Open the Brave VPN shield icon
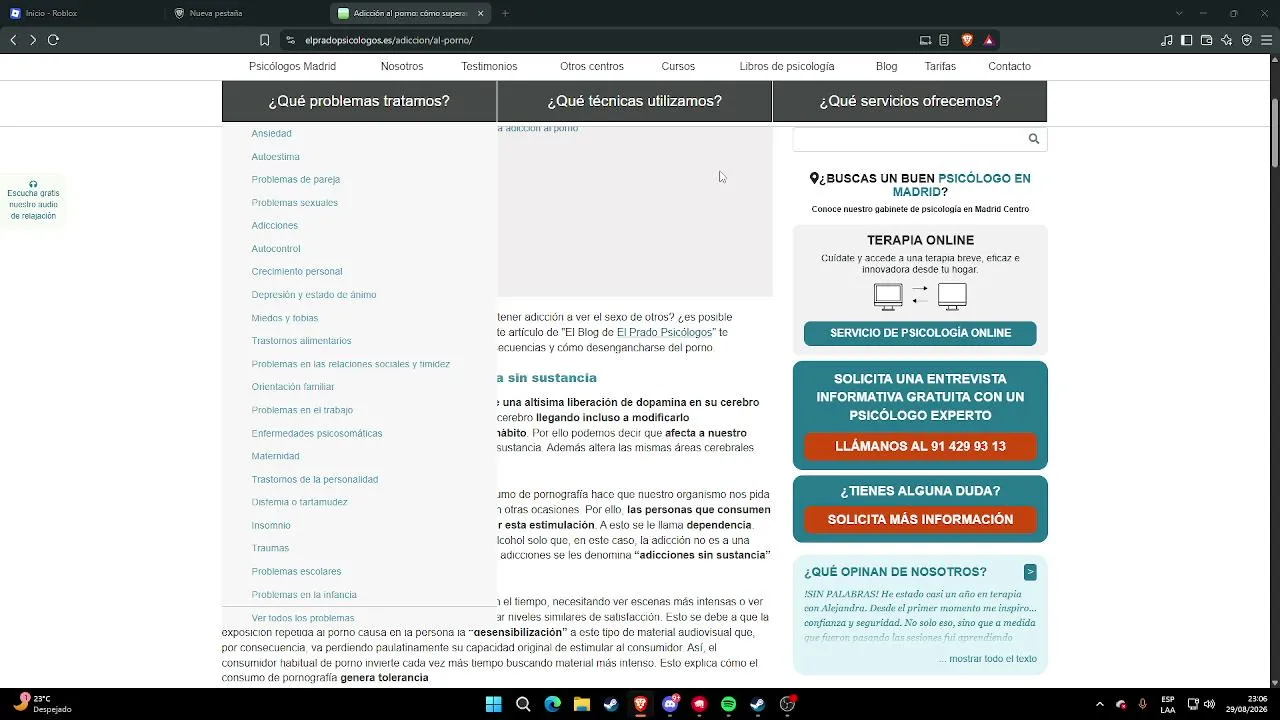Image resolution: width=1280 pixels, height=720 pixels. point(1247,40)
